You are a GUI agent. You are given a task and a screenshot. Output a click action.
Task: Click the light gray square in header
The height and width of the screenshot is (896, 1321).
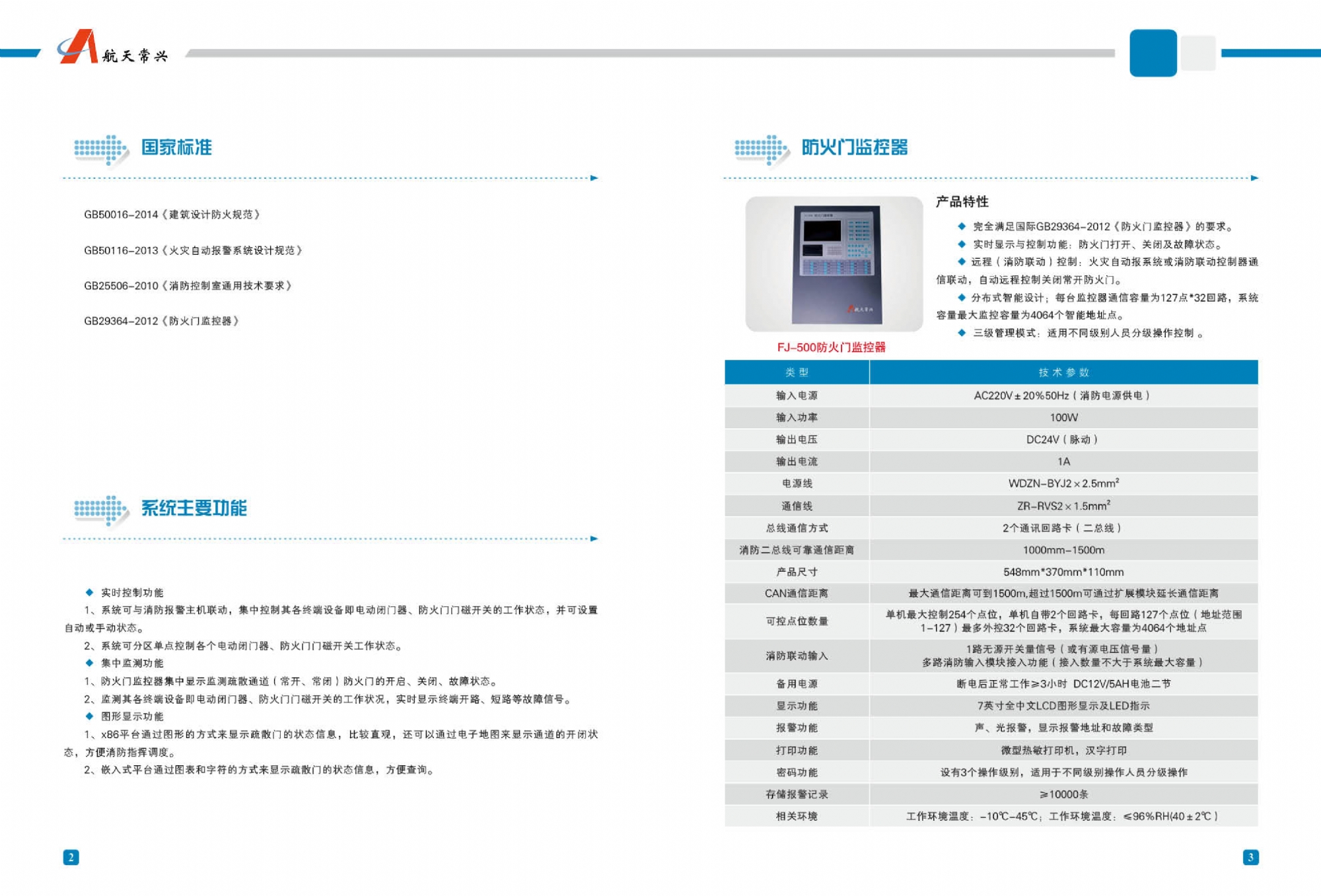coord(1198,53)
